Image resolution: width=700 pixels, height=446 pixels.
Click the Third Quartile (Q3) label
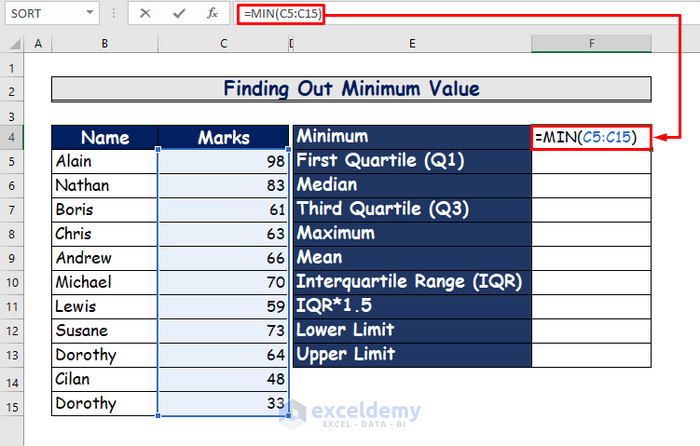(412, 209)
